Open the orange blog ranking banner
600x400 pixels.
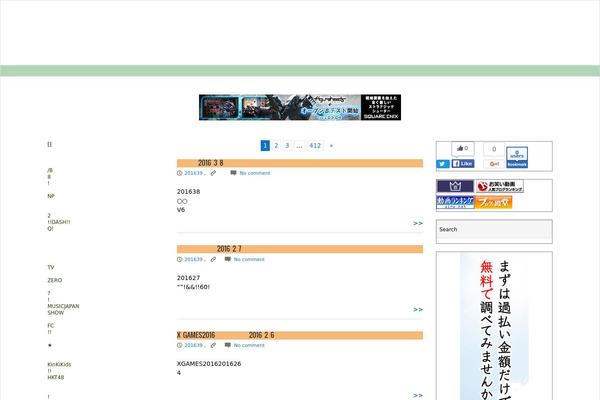coord(493,202)
